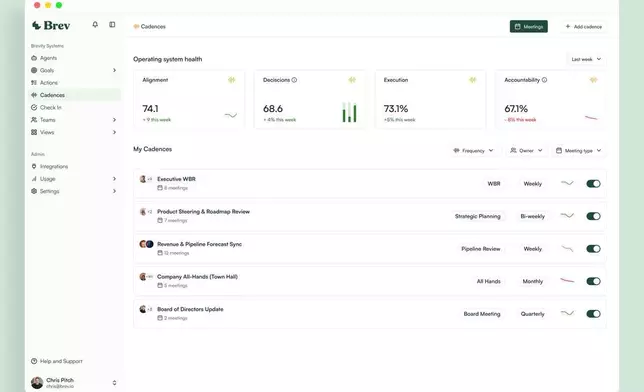This screenshot has height=392, width=644.
Task: Expand the Settings chevron
Action: click(x=114, y=191)
